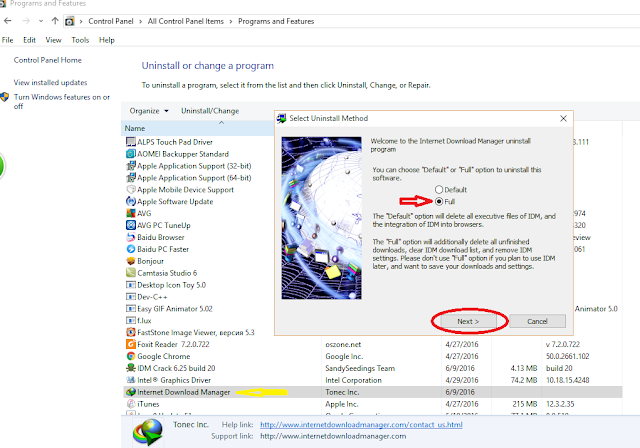Click the Apple Mobile Device Support icon

point(131,189)
